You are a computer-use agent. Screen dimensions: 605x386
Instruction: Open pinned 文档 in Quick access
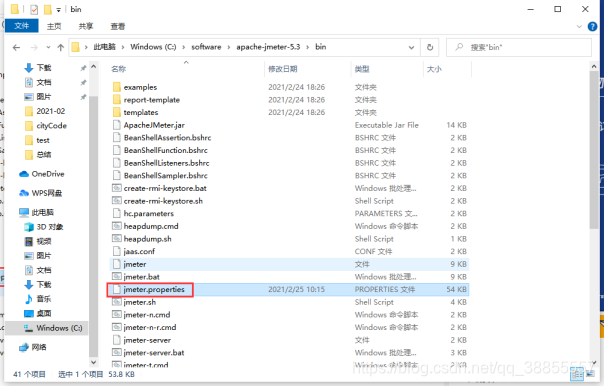coord(44,82)
